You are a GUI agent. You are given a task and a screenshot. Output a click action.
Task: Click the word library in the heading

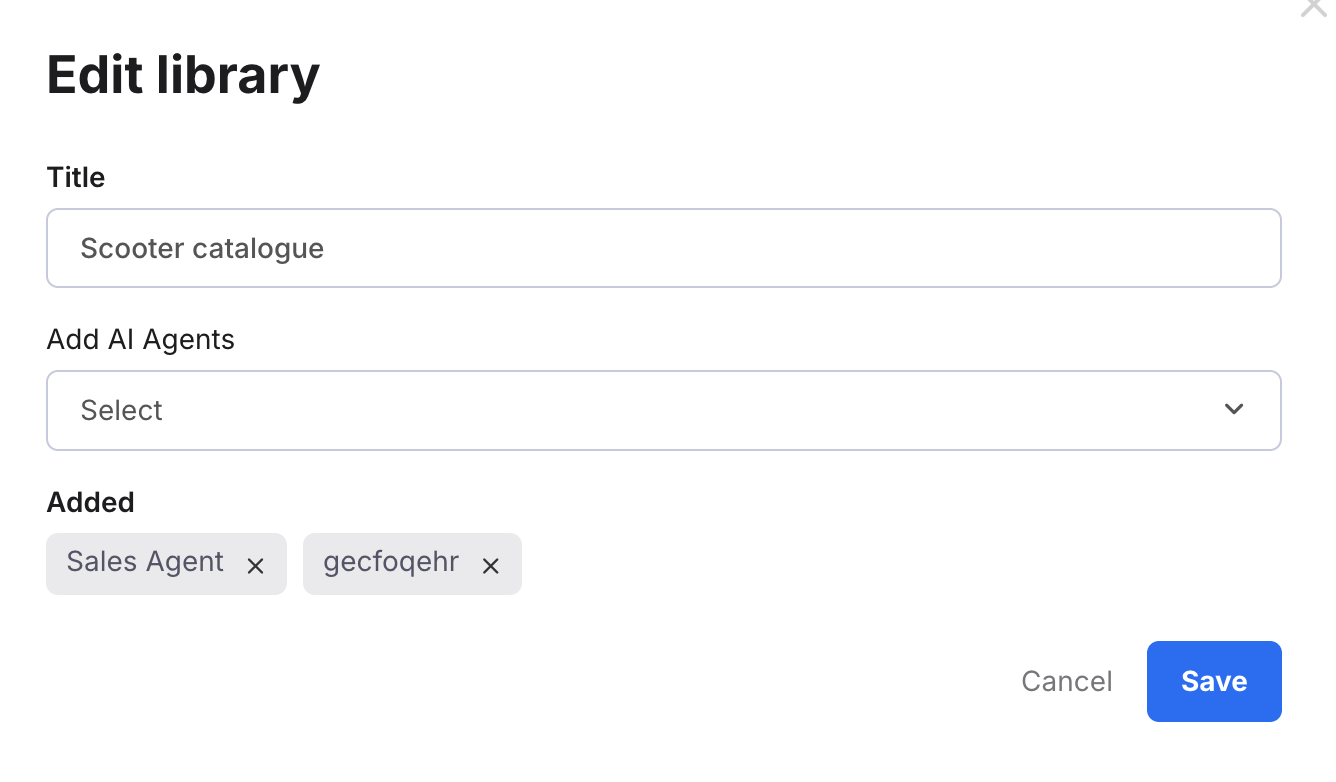click(238, 75)
